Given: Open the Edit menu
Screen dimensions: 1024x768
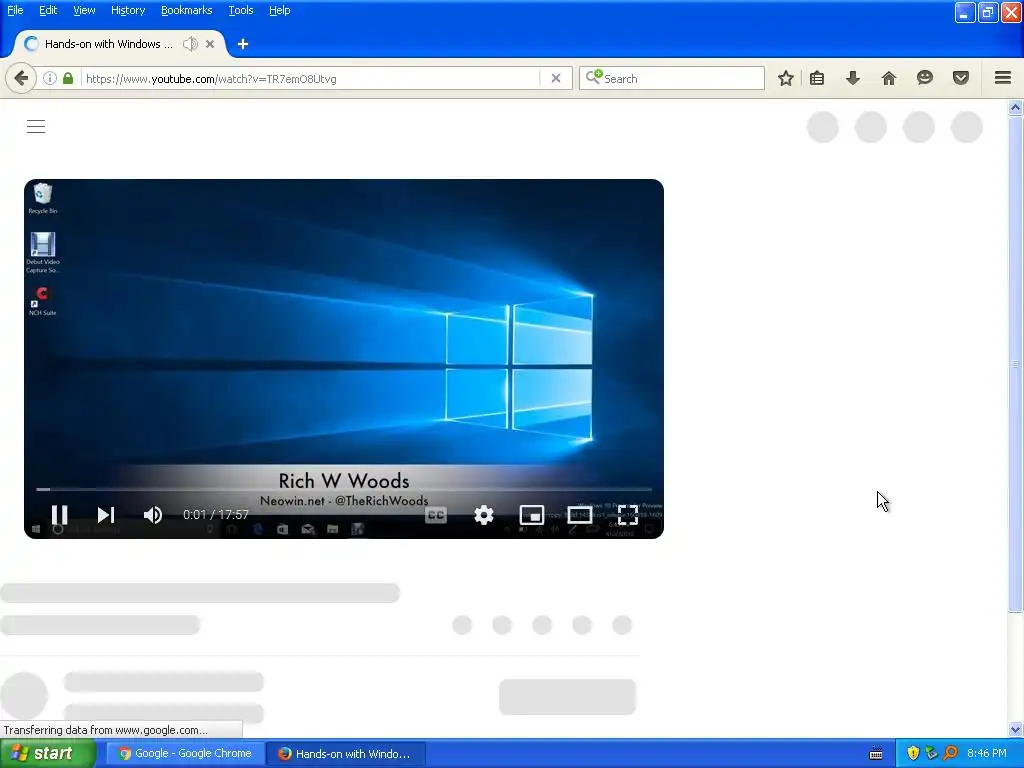Looking at the screenshot, I should [48, 10].
